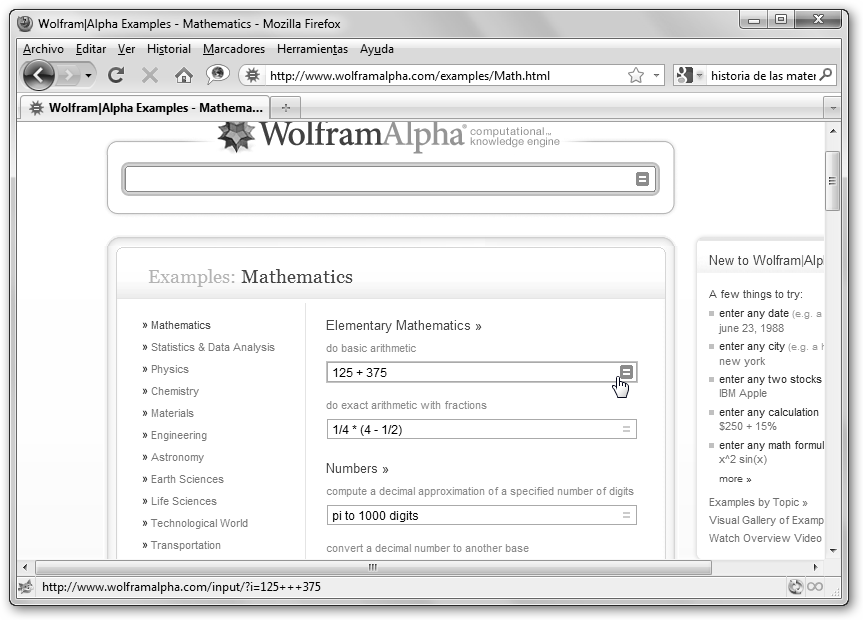The width and height of the screenshot is (863, 620).
Task: Click the horizontal scrollbar thumb
Action: pyautogui.click(x=372, y=567)
